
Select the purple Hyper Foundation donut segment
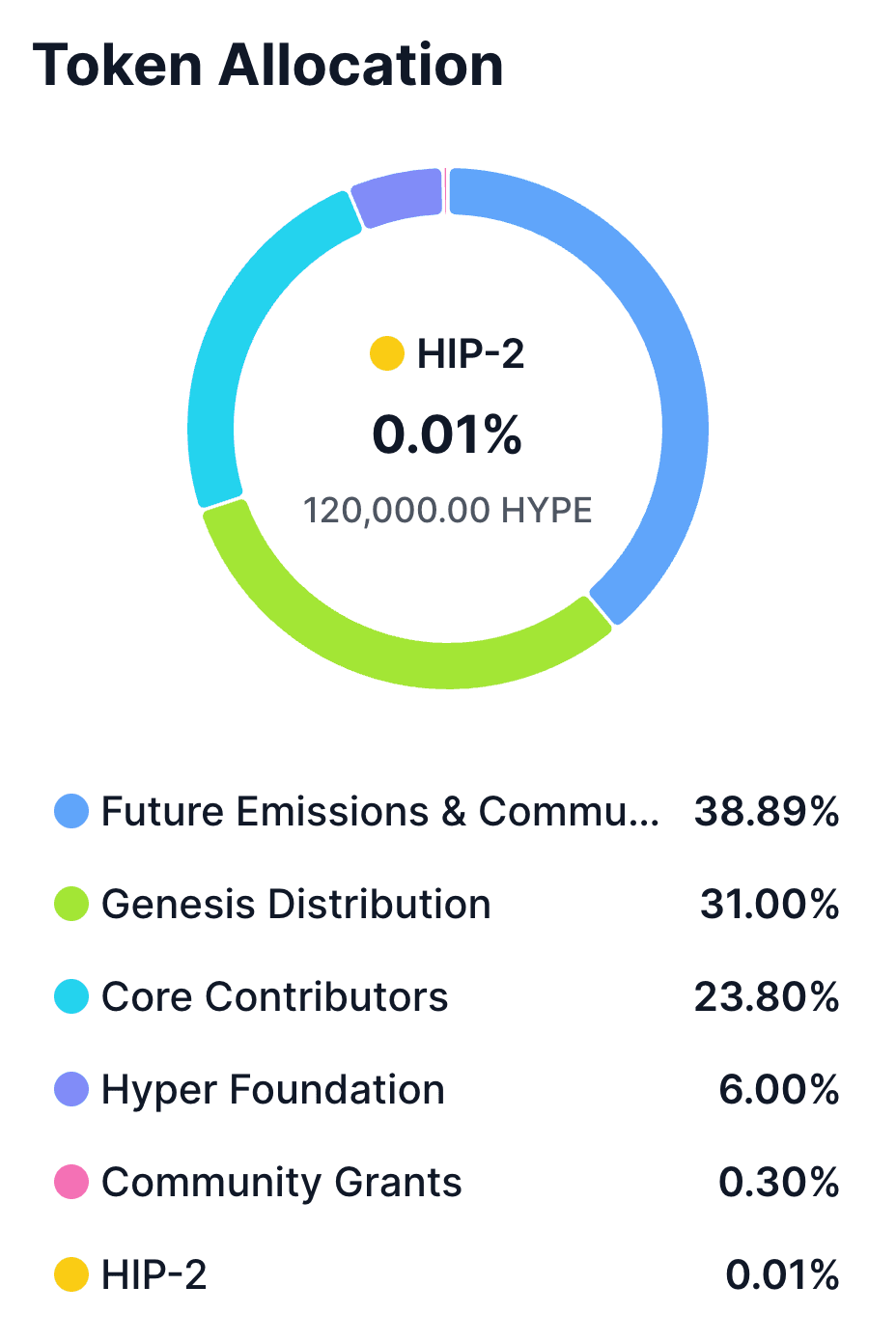(398, 195)
